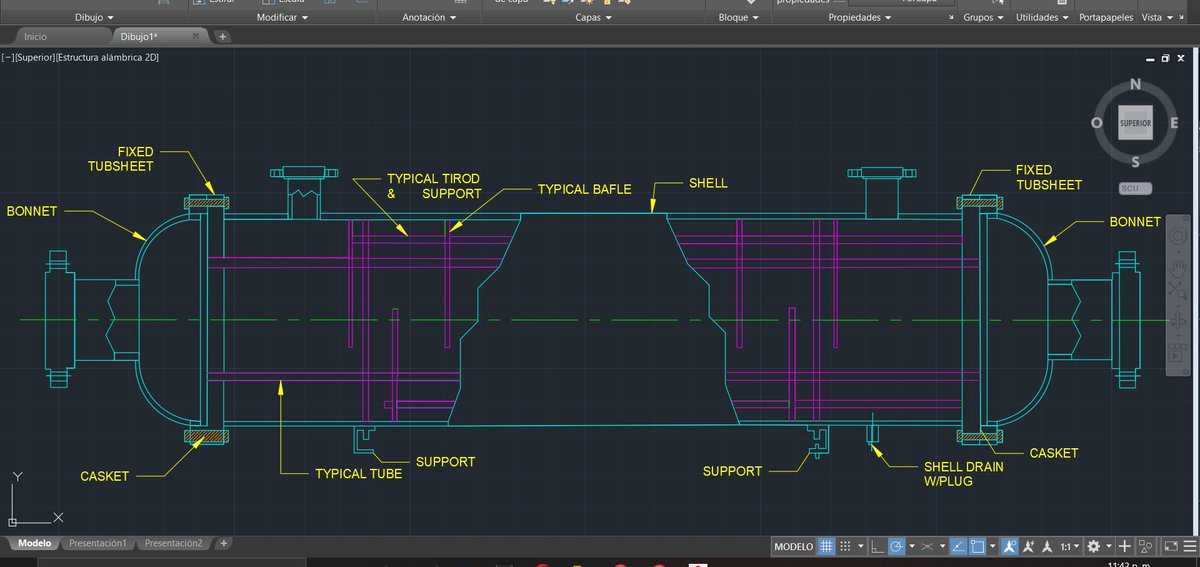Open SteeringWheel from navigation bar

coord(1178,238)
